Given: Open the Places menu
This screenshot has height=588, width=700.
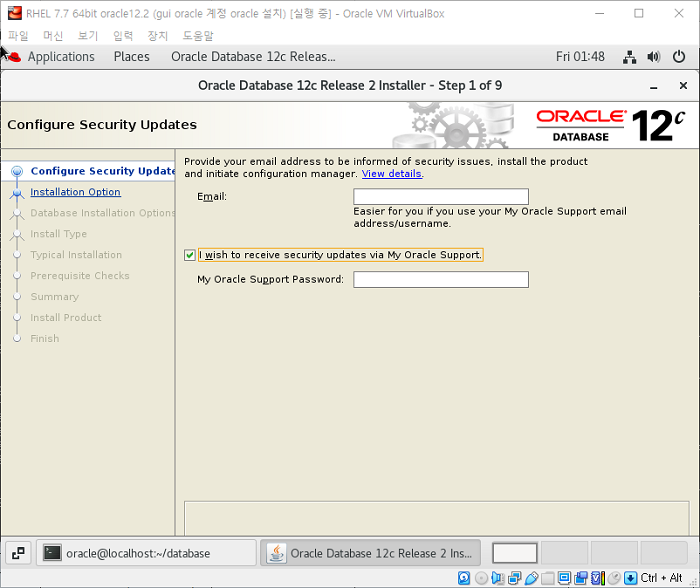Looking at the screenshot, I should point(131,57).
